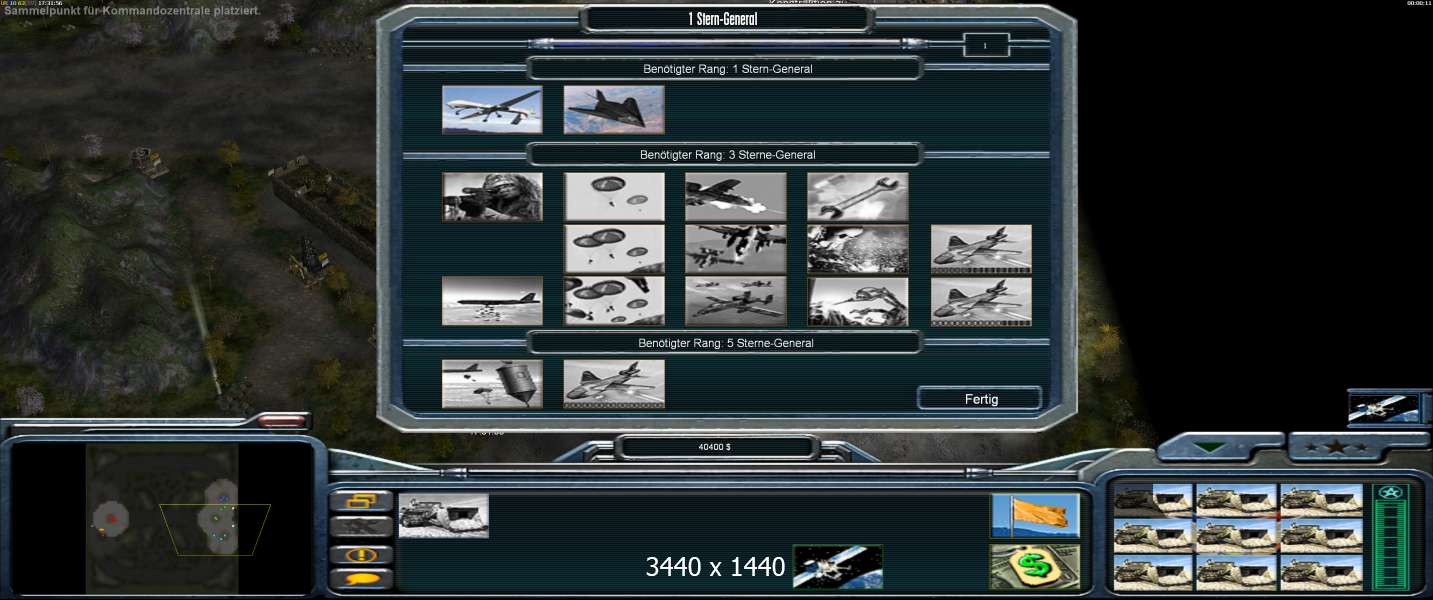This screenshot has width=1433, height=600.
Task: Collapse control bar with green triangle
Action: [x=1211, y=447]
